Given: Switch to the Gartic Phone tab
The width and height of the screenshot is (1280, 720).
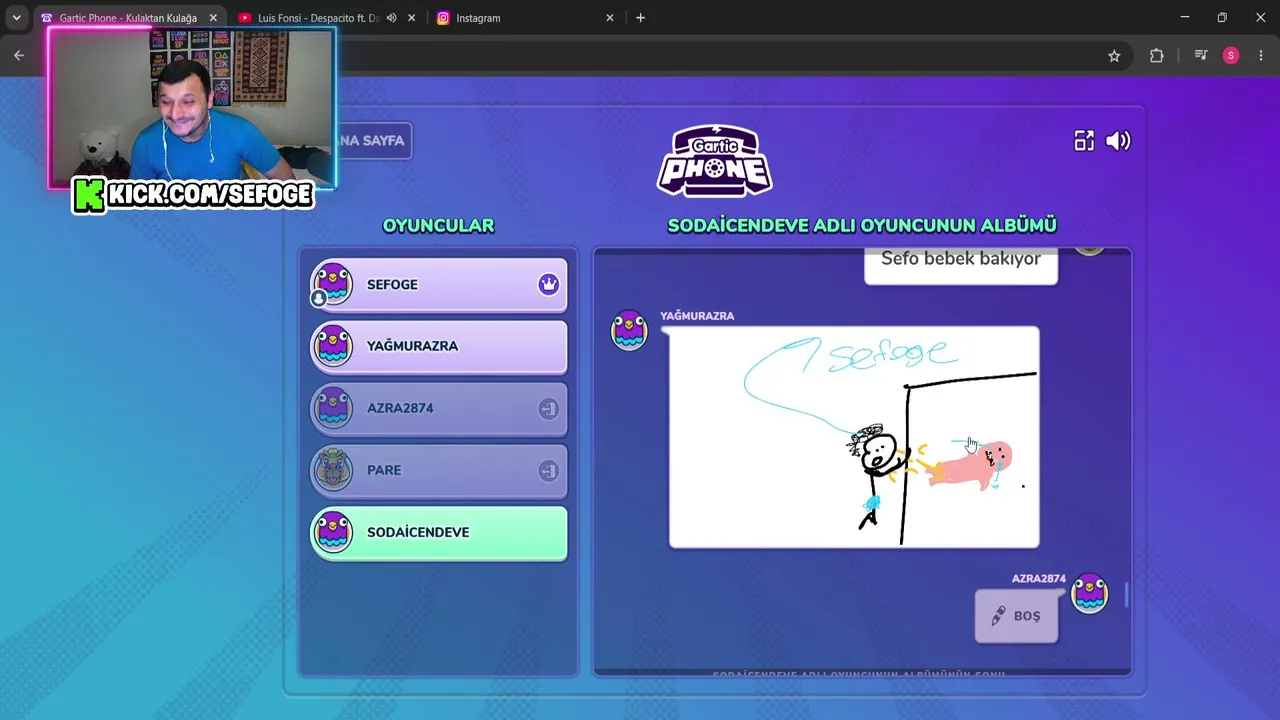Looking at the screenshot, I should 127,18.
